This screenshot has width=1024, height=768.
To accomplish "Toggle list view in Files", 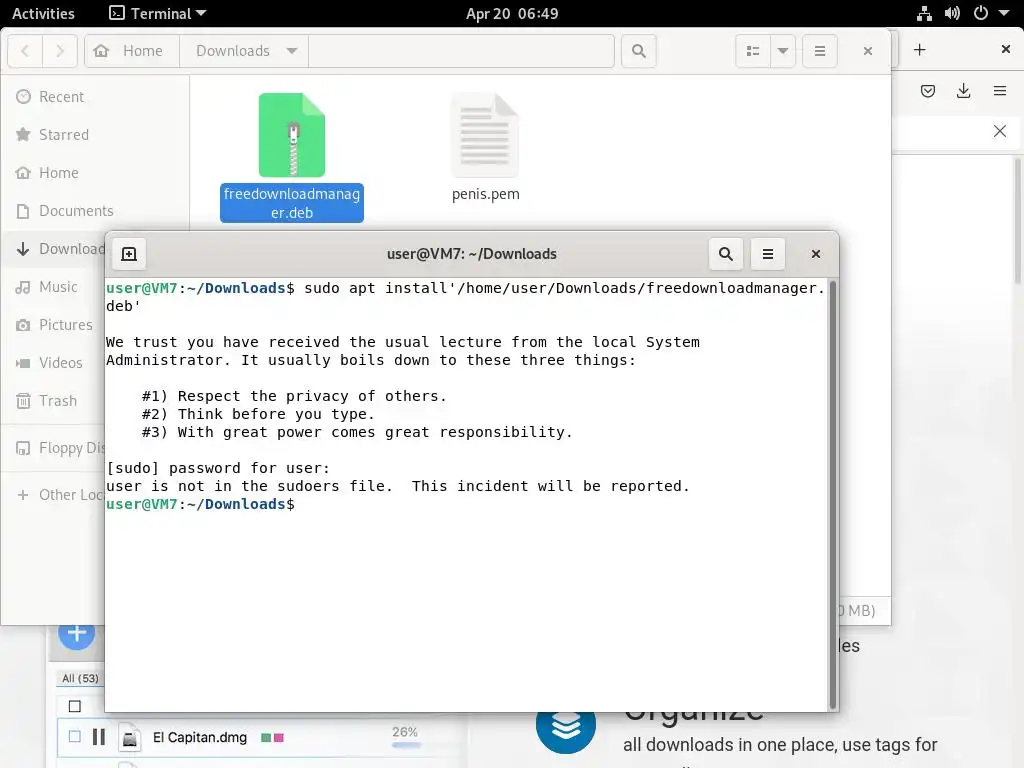I will (752, 51).
